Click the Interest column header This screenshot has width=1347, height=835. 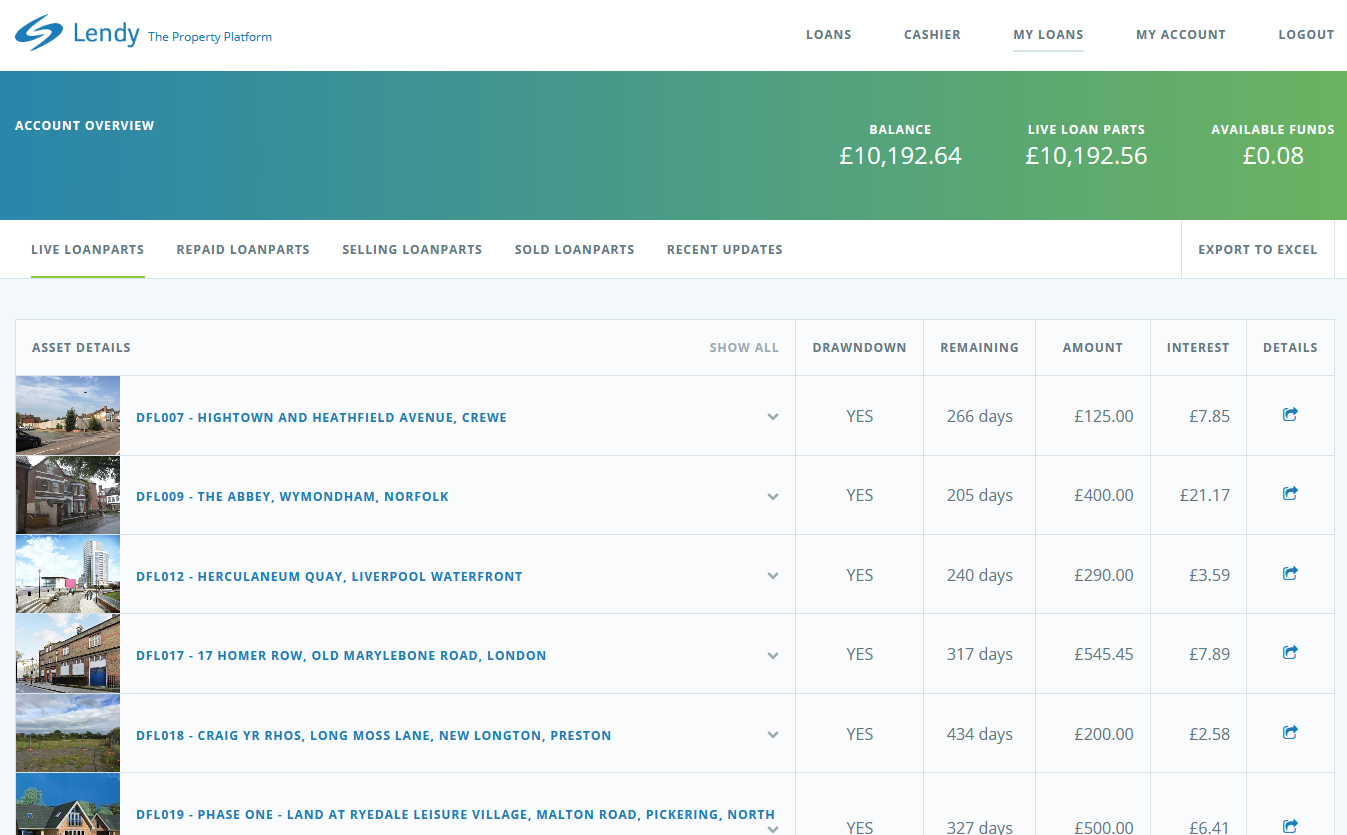click(1198, 348)
